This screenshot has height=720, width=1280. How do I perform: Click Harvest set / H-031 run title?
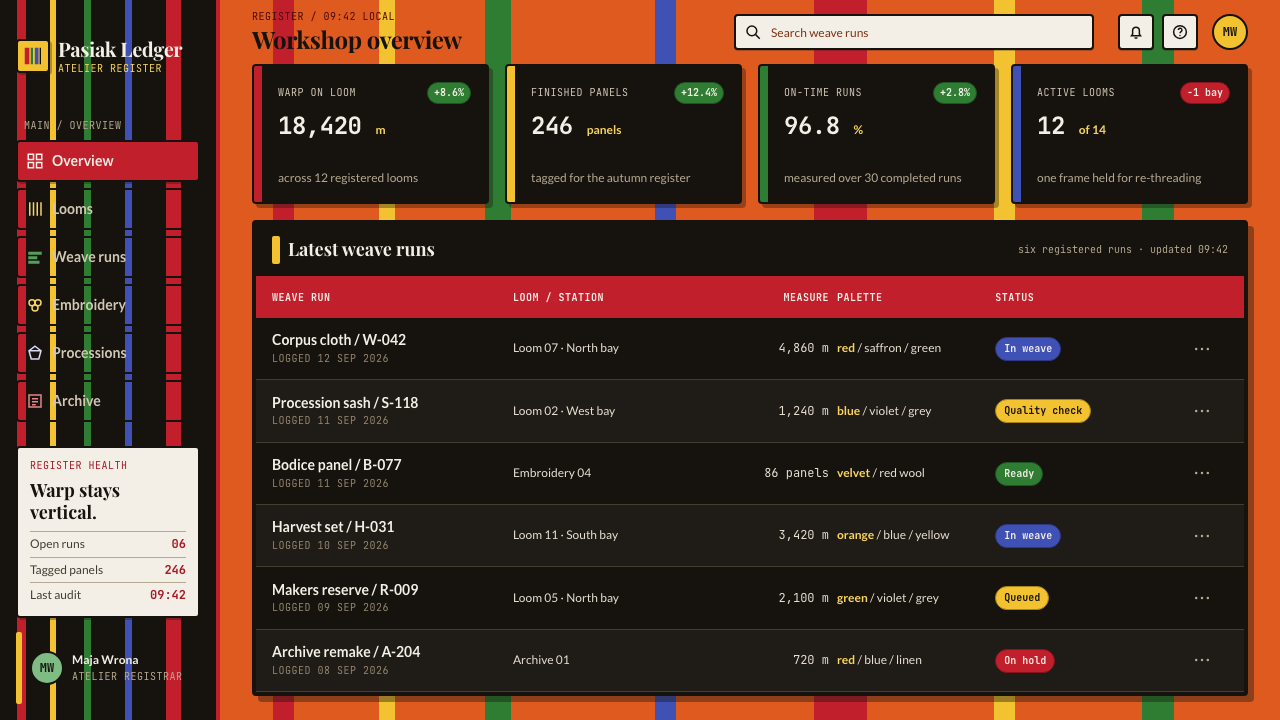click(x=333, y=527)
